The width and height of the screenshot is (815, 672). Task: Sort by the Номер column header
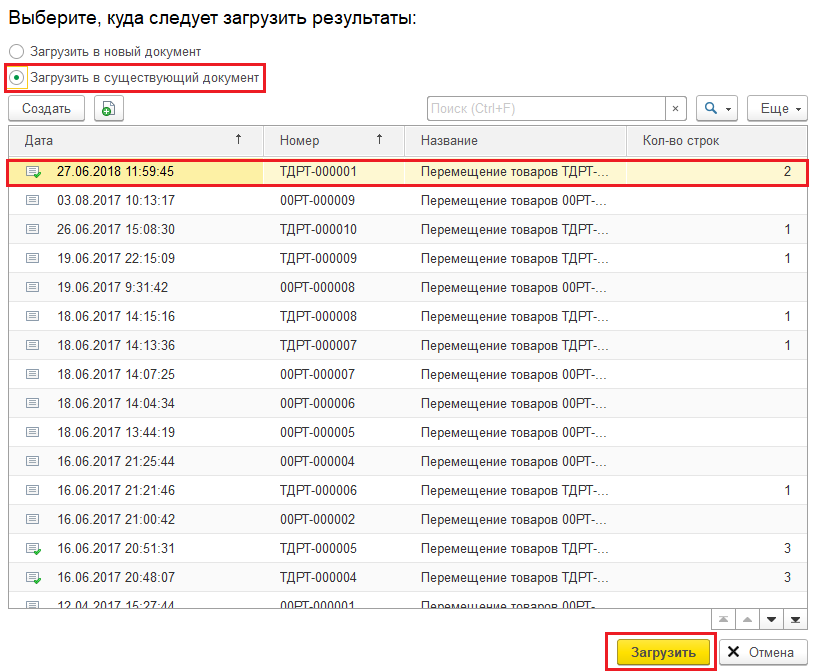[334, 140]
